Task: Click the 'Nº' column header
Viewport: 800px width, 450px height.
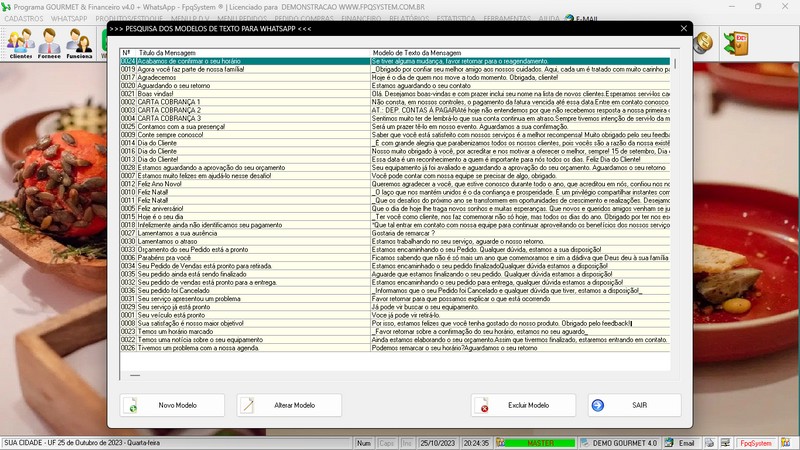Action: [x=126, y=53]
